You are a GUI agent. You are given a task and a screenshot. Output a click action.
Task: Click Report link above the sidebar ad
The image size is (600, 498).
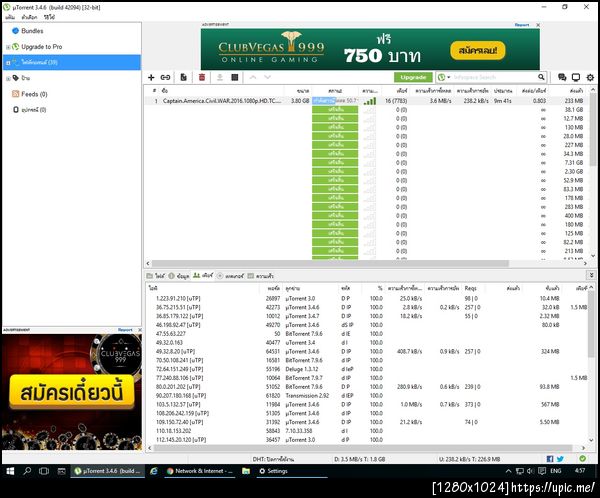click(x=125, y=330)
